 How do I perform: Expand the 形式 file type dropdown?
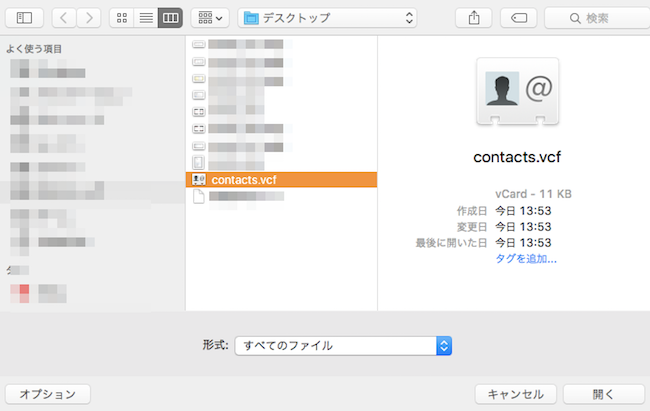point(343,345)
